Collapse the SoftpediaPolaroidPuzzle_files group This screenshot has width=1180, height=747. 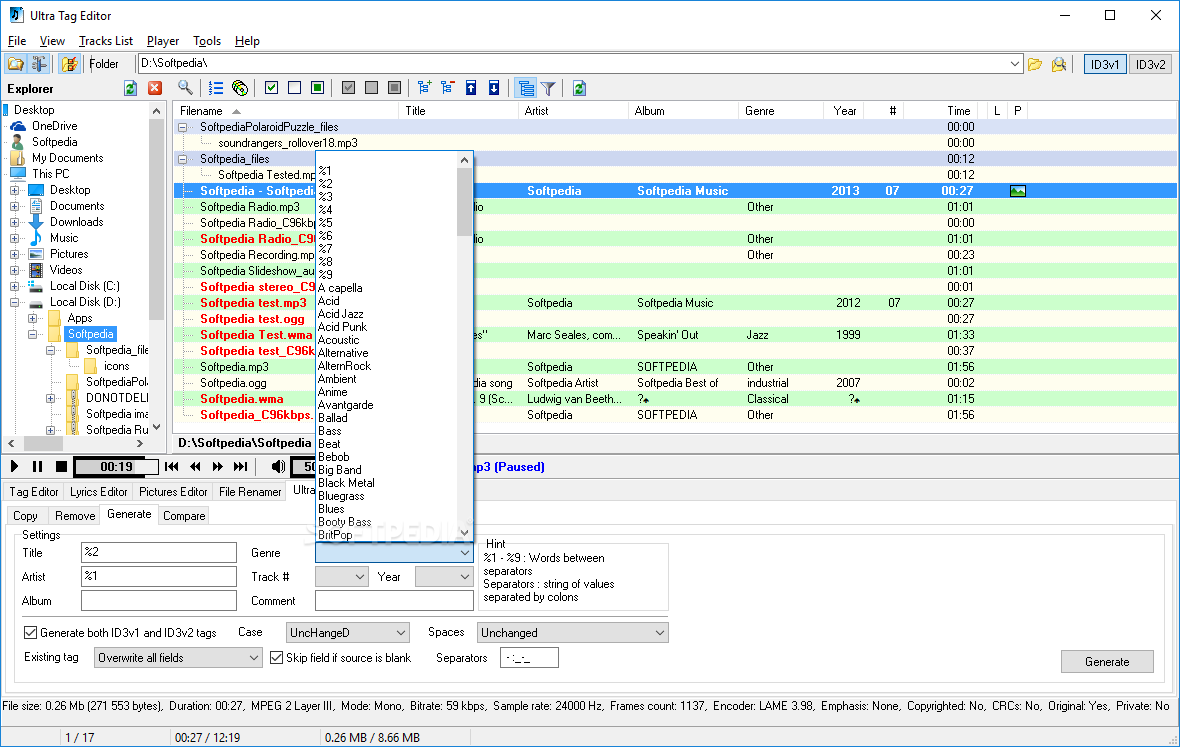click(183, 127)
